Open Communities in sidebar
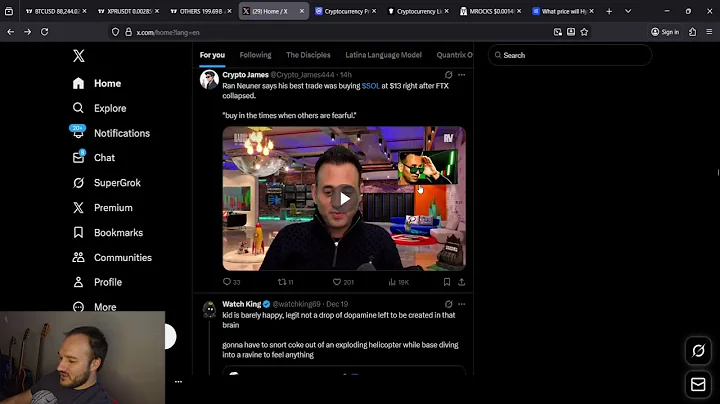The width and height of the screenshot is (720, 404). point(112,258)
